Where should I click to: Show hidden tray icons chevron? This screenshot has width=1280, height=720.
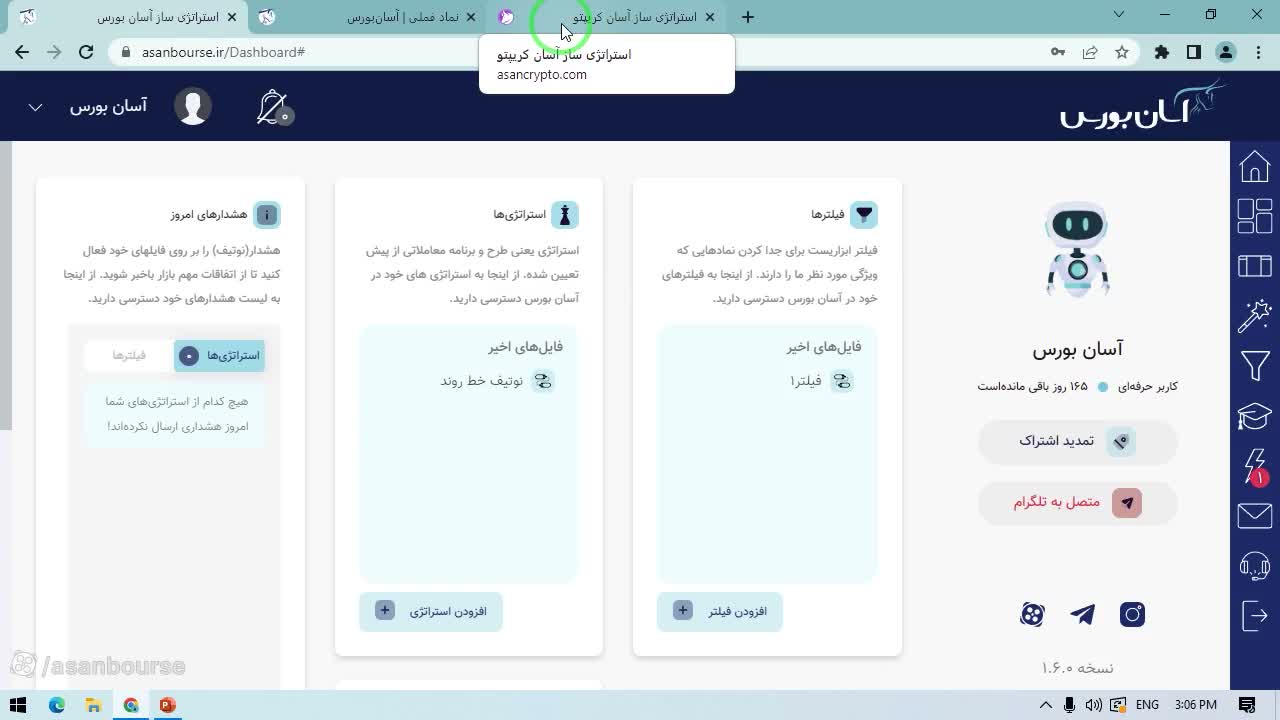click(x=1046, y=705)
